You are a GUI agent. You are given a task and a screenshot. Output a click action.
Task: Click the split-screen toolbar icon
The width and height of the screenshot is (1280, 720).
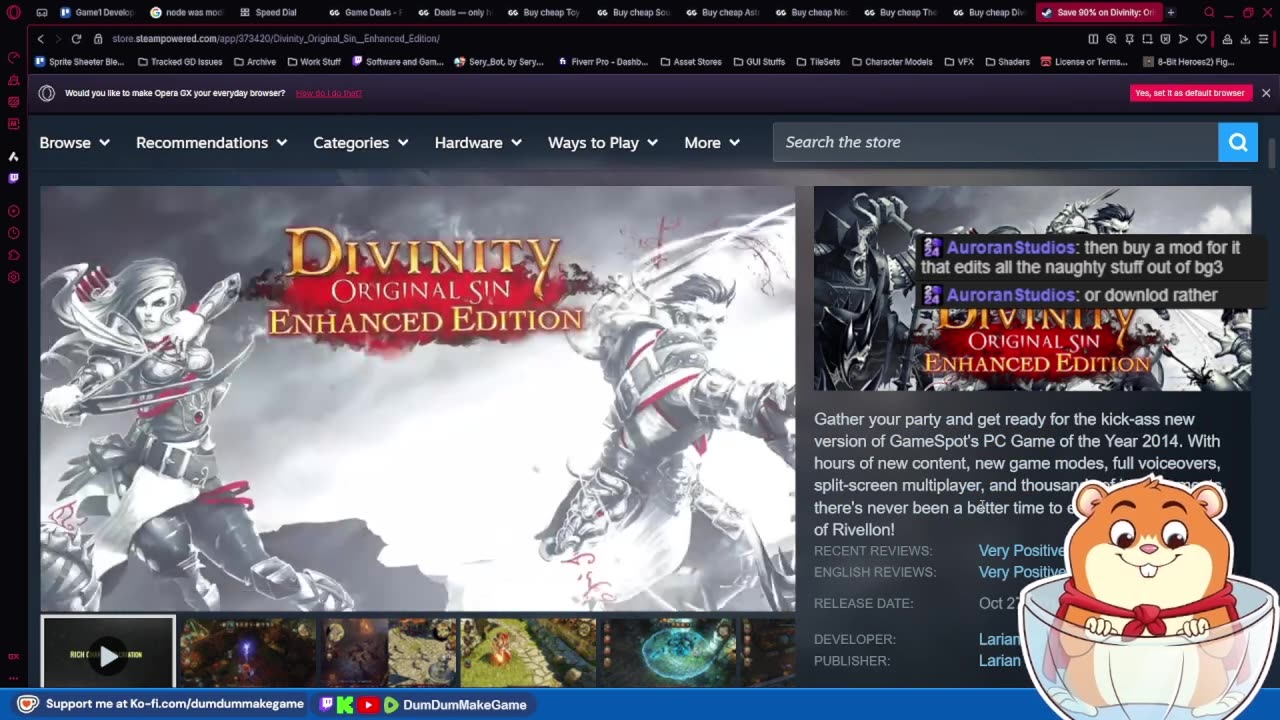[1093, 39]
